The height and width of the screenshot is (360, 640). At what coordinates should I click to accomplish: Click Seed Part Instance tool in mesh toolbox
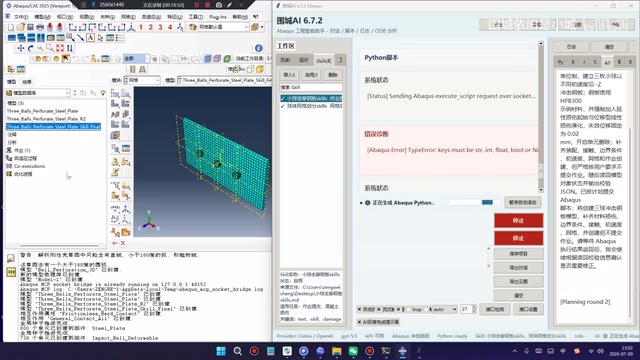tap(116, 93)
